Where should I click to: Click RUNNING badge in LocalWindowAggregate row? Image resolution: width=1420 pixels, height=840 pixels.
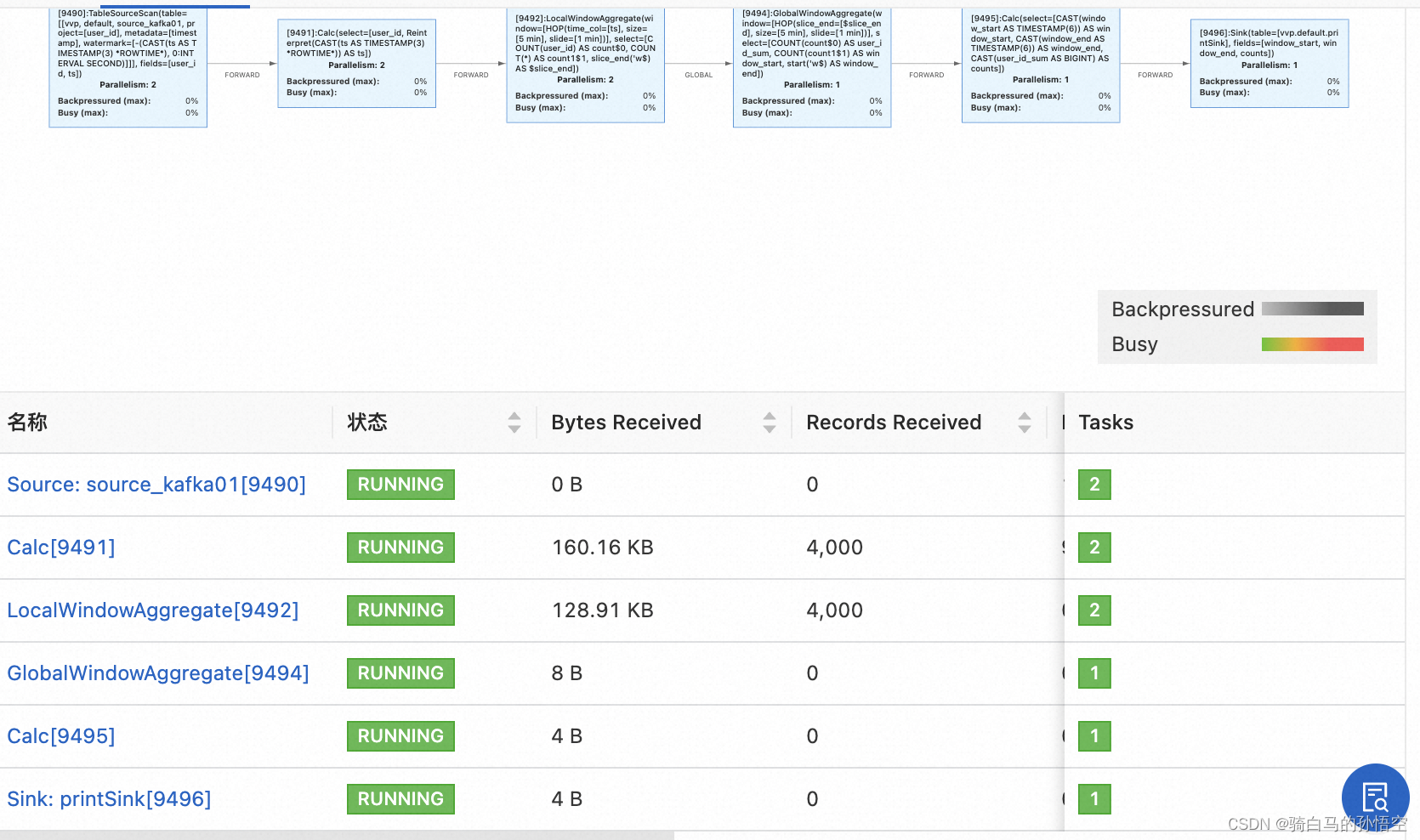tap(400, 610)
